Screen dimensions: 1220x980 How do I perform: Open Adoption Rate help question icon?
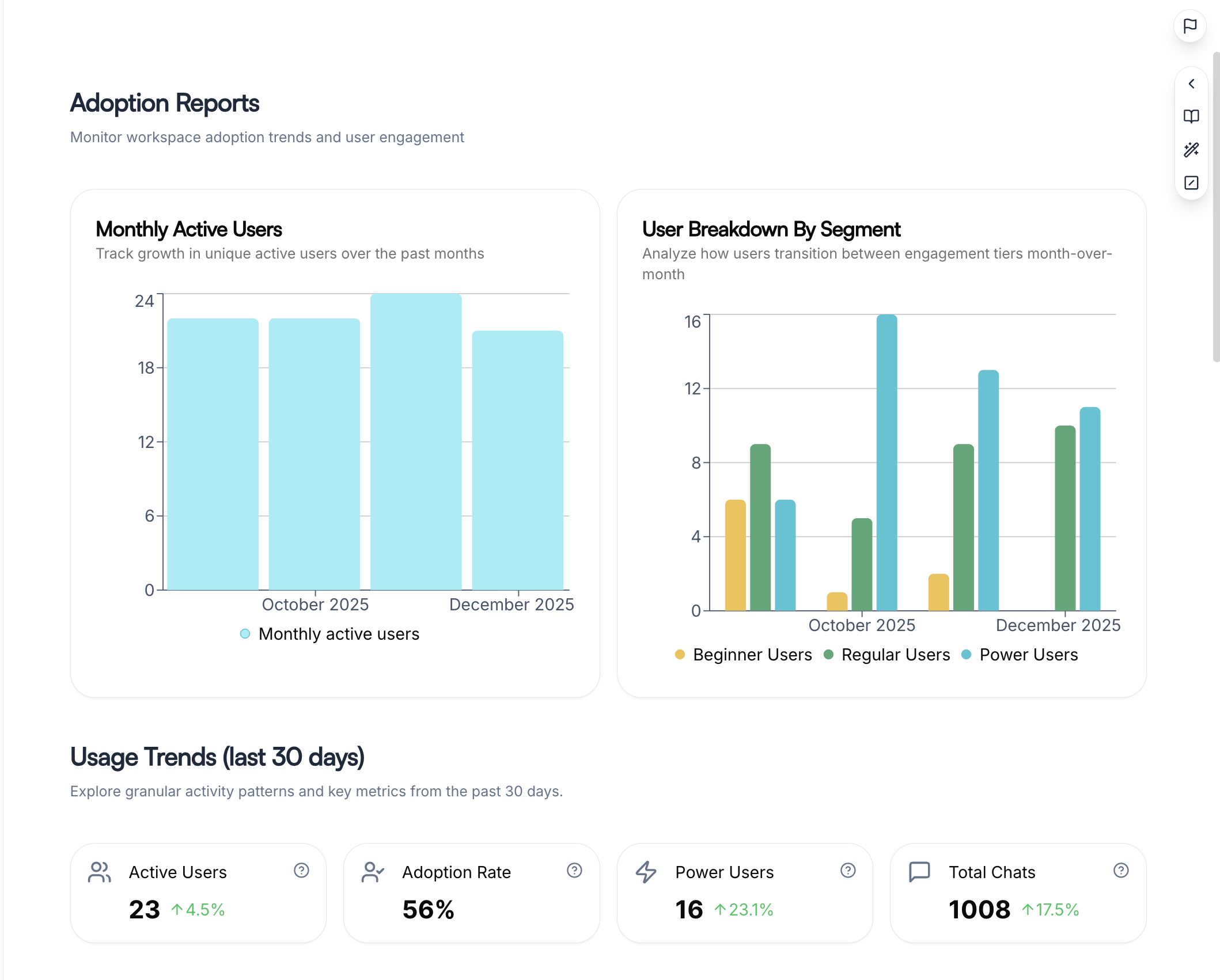pyautogui.click(x=574, y=870)
